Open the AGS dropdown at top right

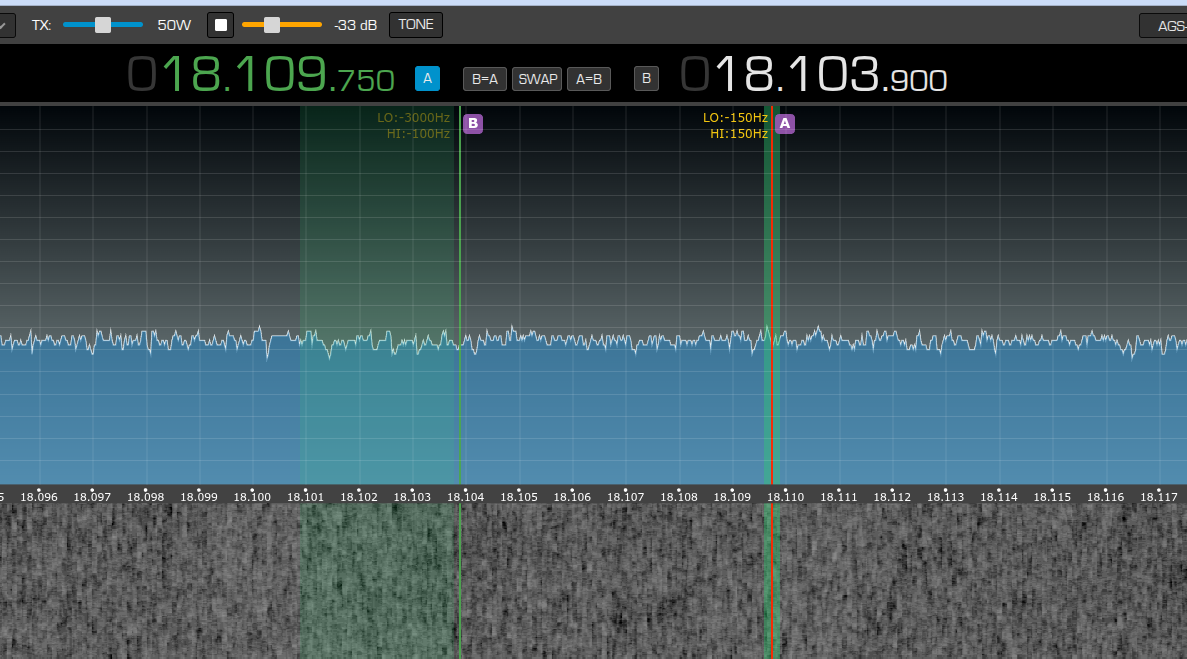(1164, 26)
